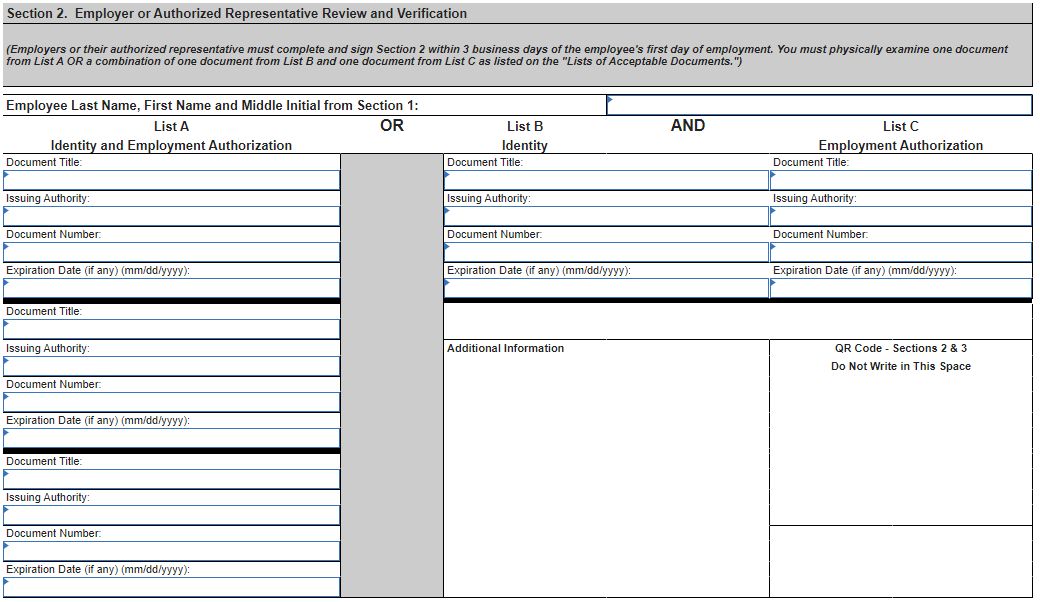Viewport: 1040px width, 602px height.
Task: Click the first List A Expiration Date field
Action: click(170, 288)
